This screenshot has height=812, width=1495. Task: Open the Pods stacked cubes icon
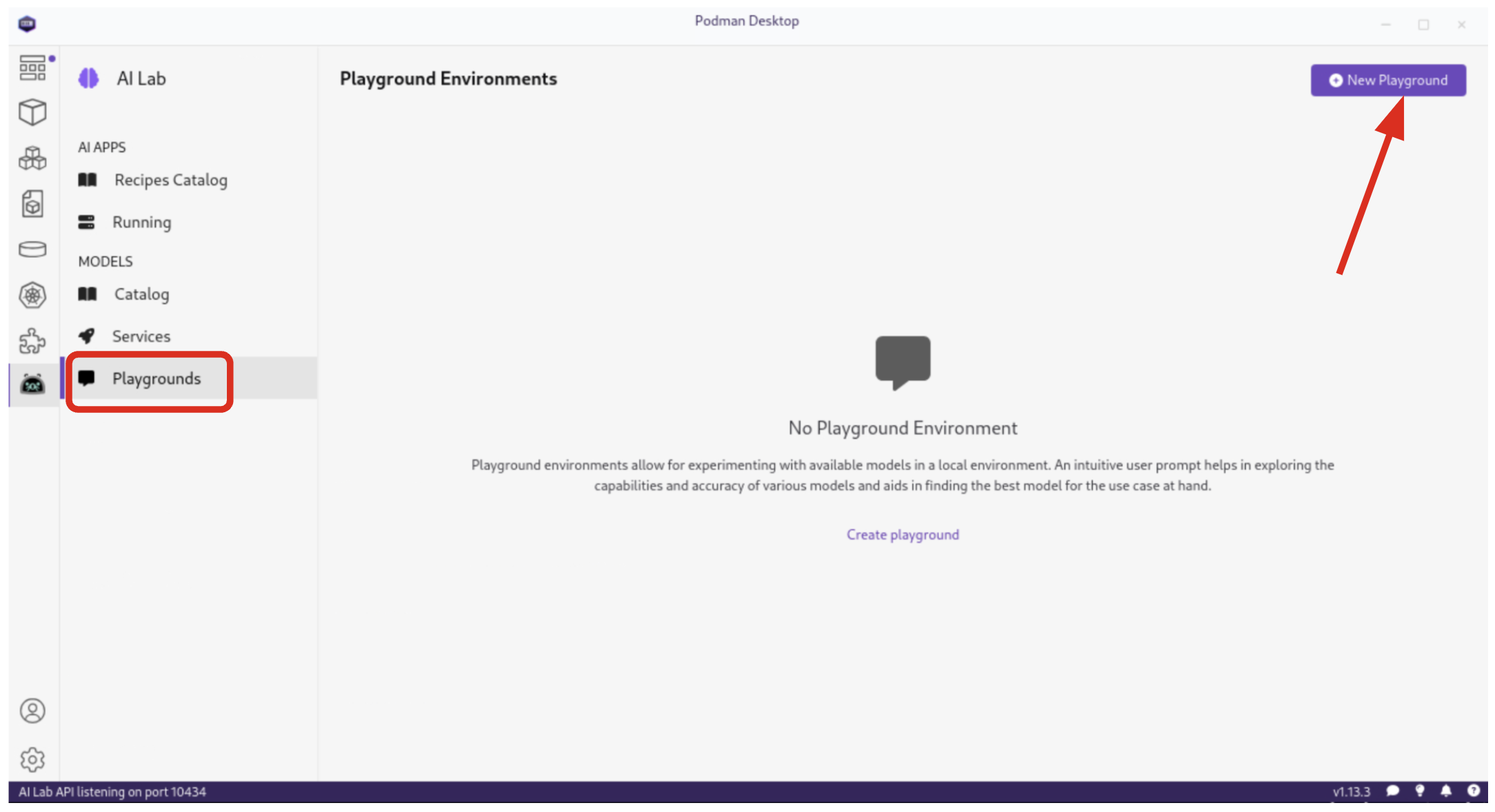pos(32,159)
